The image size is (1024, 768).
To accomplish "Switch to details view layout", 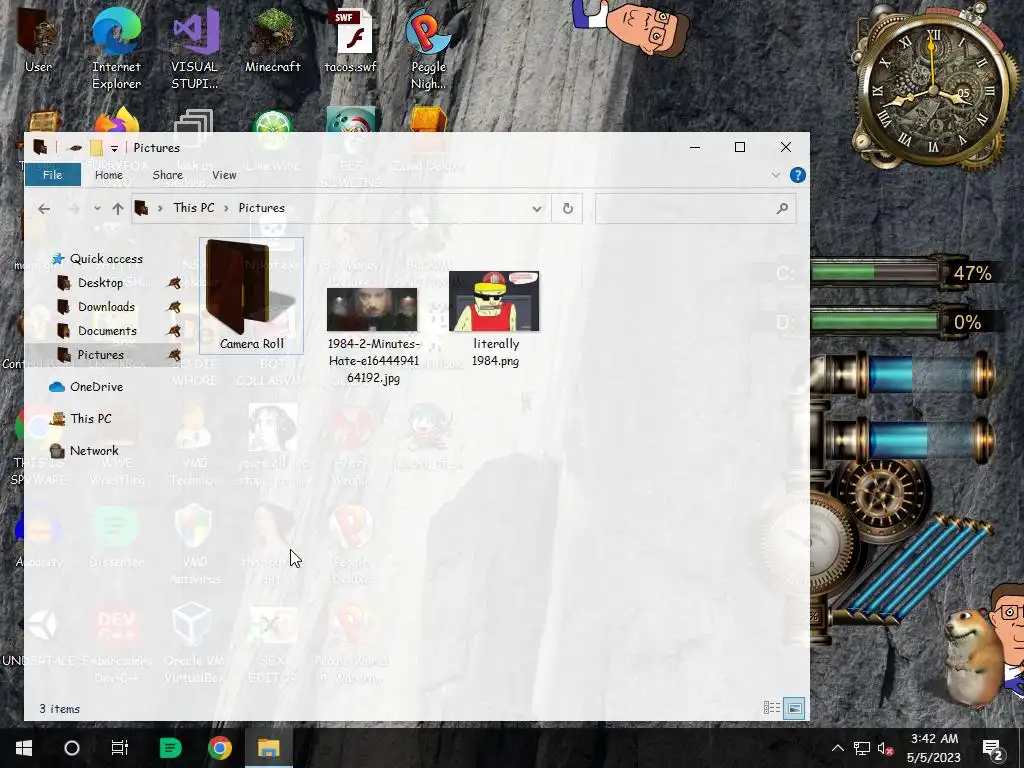I will click(x=772, y=708).
